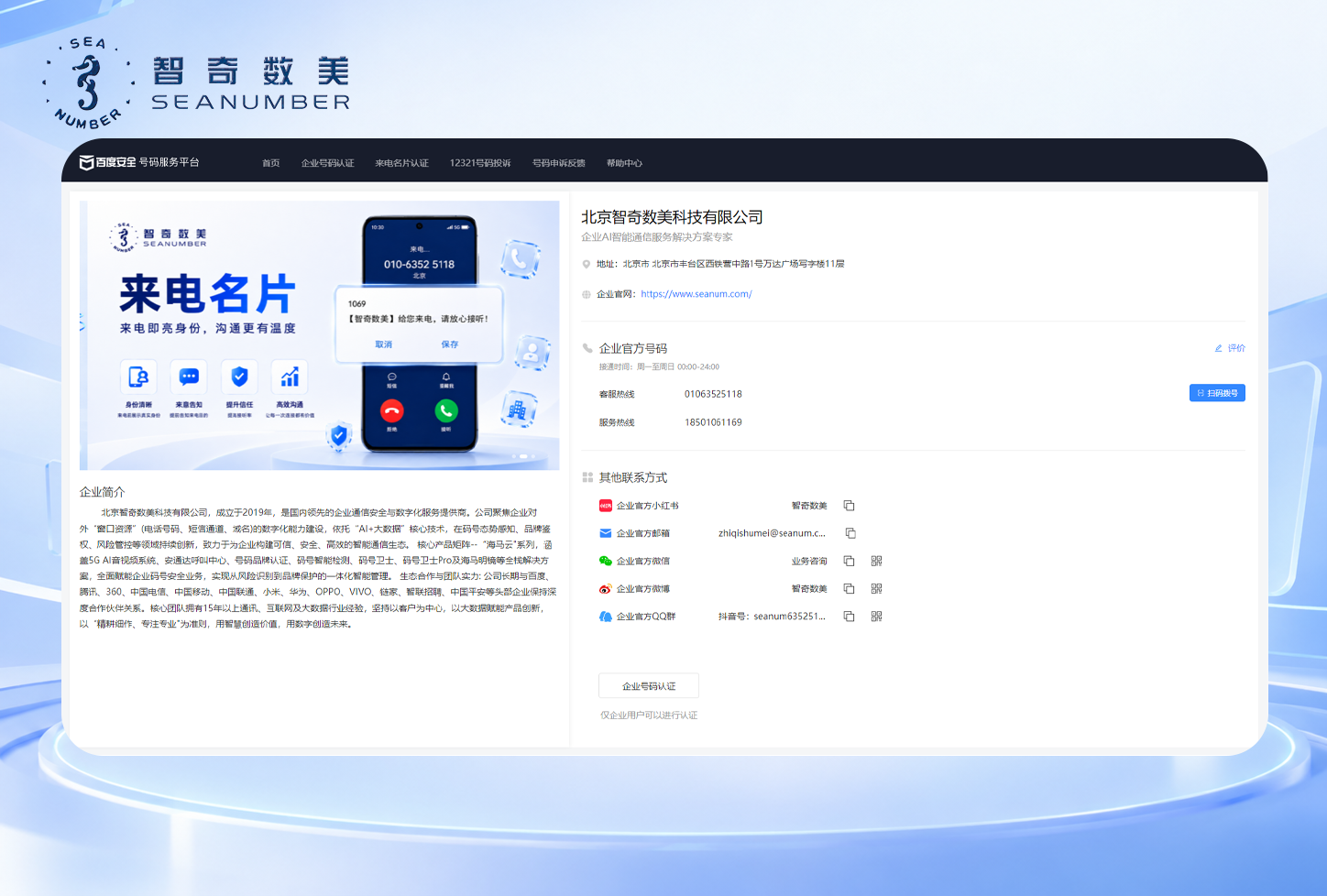Click the Baidu Security shield logo
This screenshot has width=1327, height=896.
86,163
